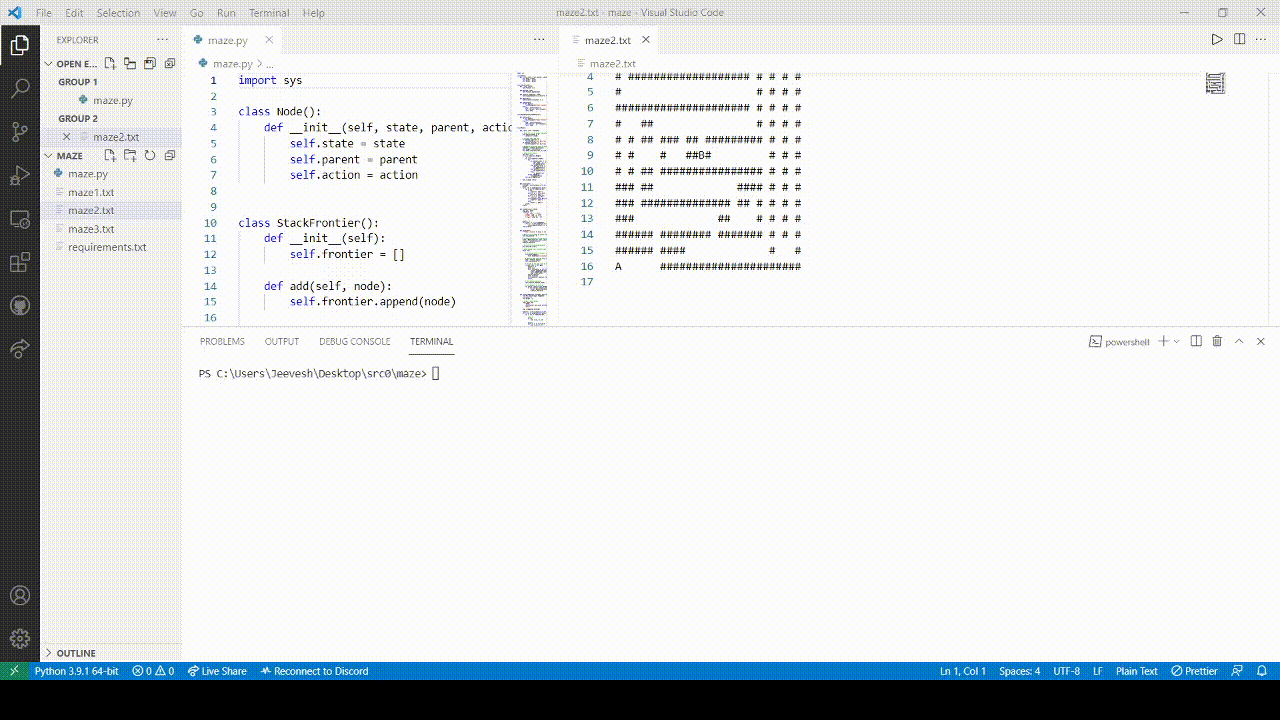Open the Selection menu
Image resolution: width=1280 pixels, height=720 pixels.
pyautogui.click(x=118, y=13)
